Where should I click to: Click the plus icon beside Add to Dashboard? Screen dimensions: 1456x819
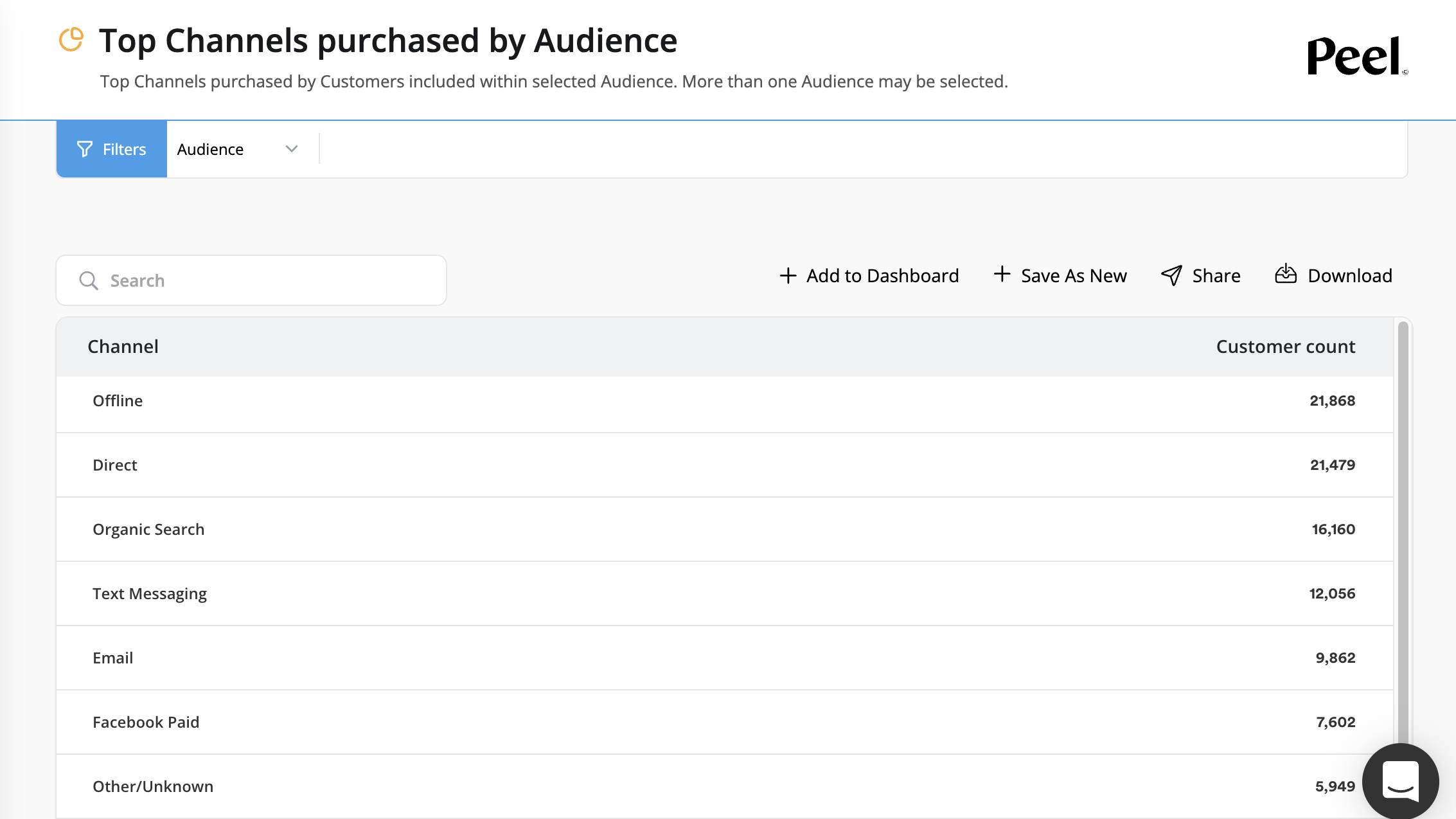point(788,276)
